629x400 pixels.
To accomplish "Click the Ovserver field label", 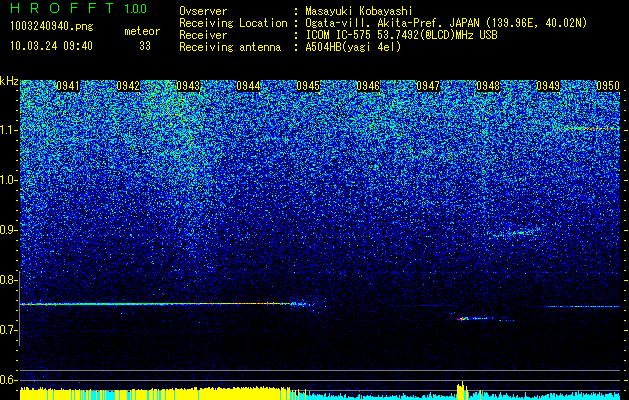I will point(203,11).
